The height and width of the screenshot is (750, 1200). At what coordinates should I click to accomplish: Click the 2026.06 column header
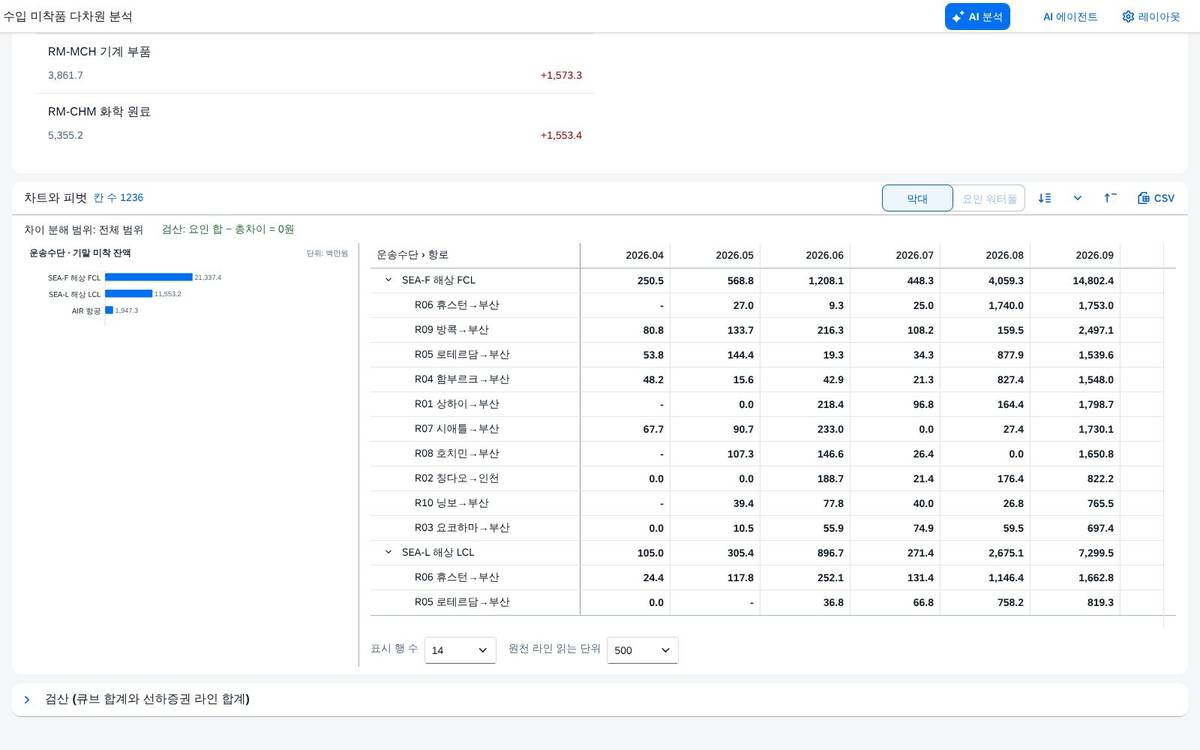[x=805, y=255]
